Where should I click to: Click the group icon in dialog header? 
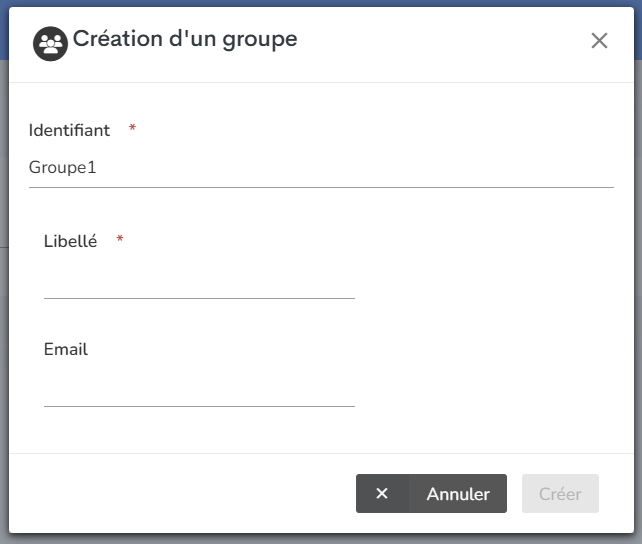50,44
